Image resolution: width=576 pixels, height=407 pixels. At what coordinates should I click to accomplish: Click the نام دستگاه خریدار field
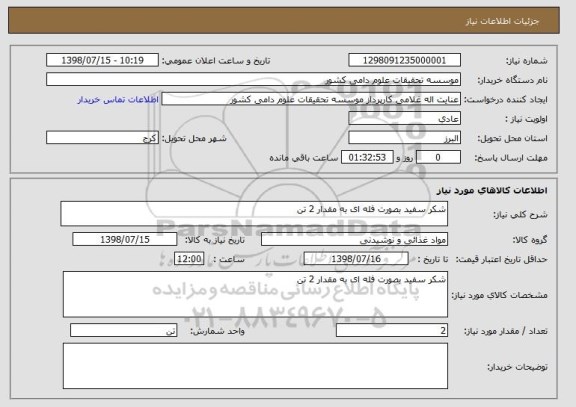253,80
